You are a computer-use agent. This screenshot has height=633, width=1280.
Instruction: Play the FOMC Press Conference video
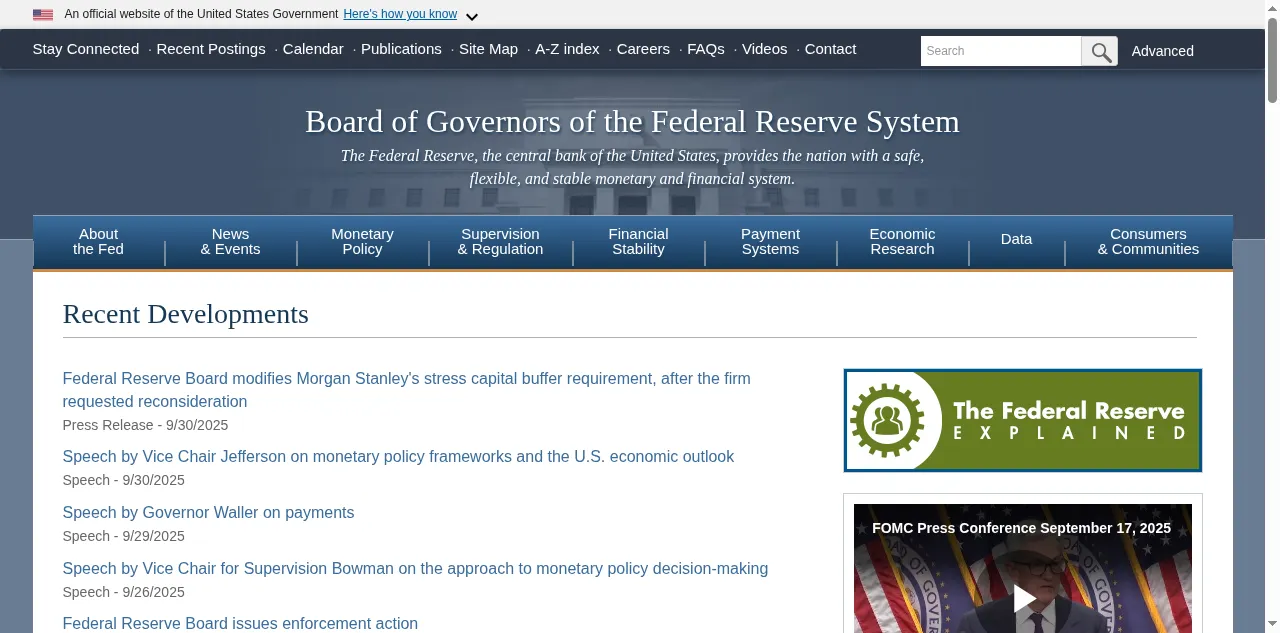[x=1023, y=598]
